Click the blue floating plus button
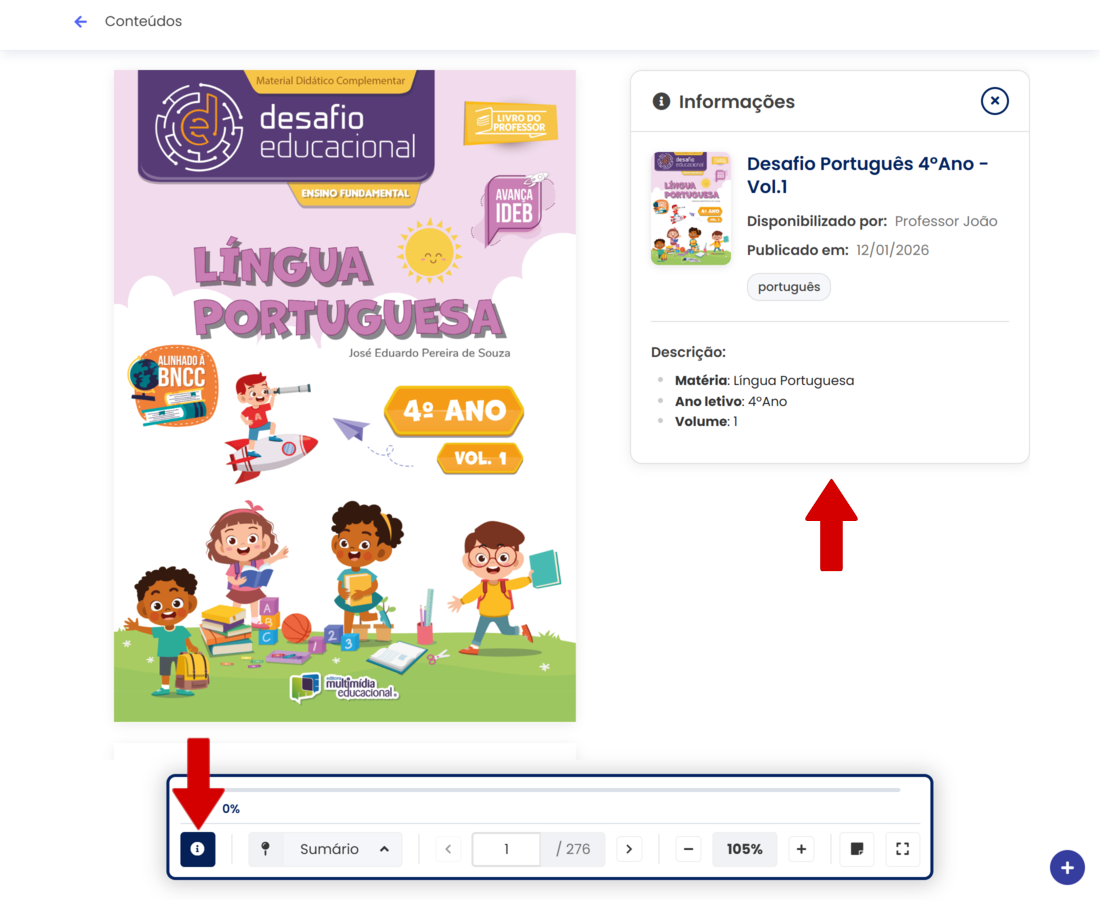The height and width of the screenshot is (900, 1100). (x=1067, y=867)
